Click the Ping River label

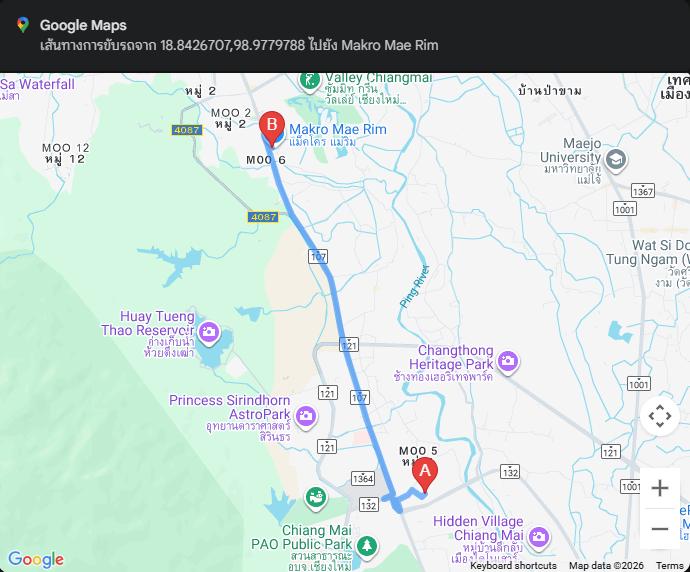[x=415, y=286]
